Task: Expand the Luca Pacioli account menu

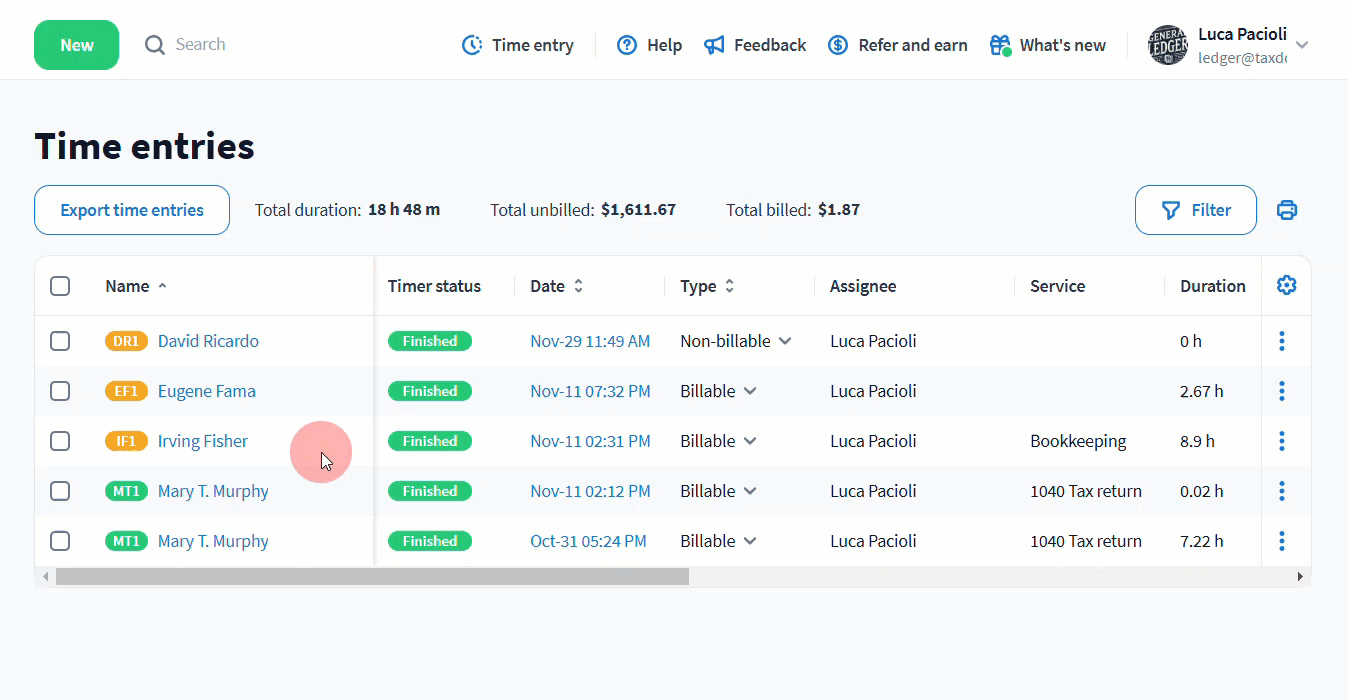Action: (1301, 45)
